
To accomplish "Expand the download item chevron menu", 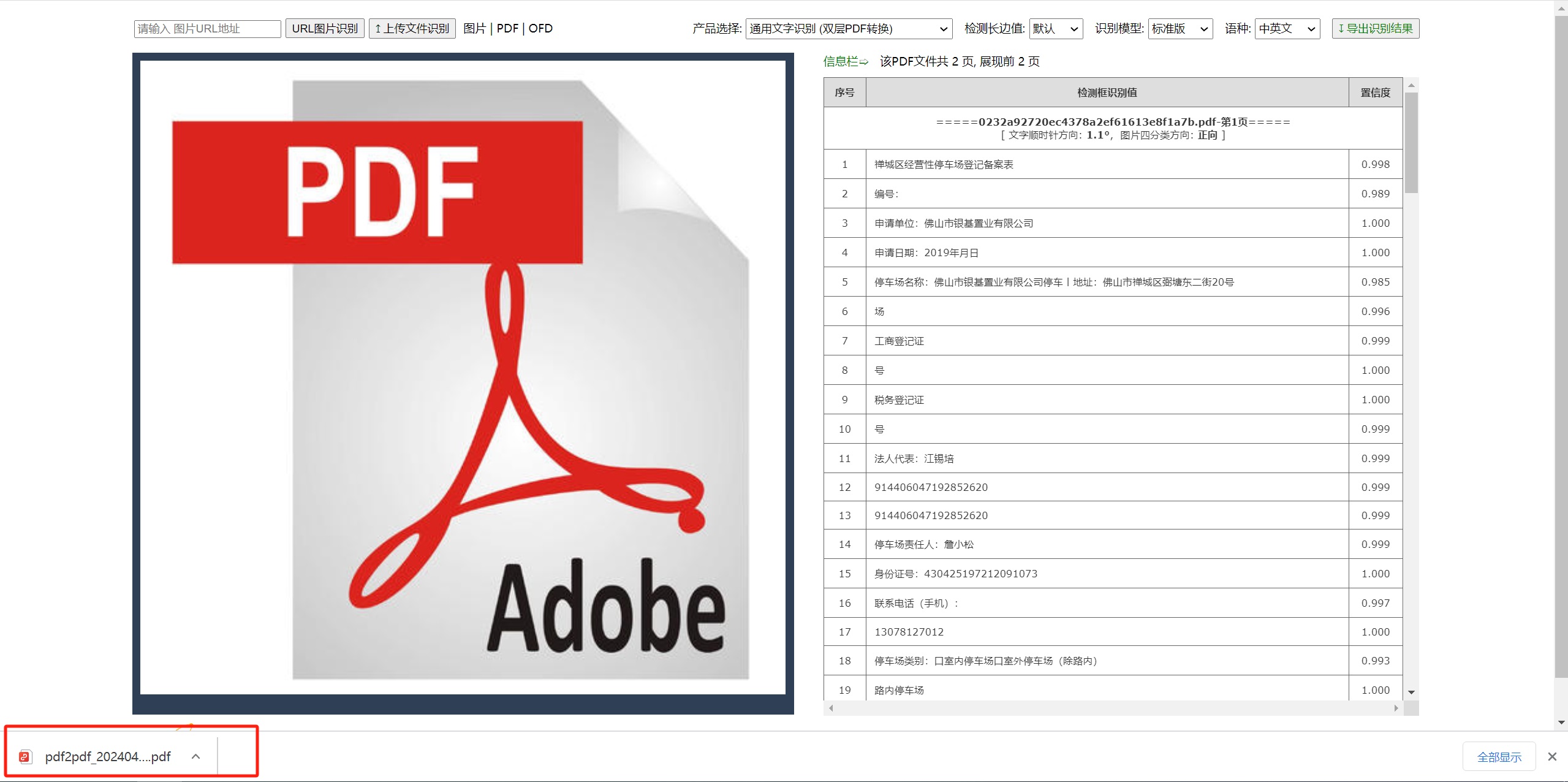I will tap(195, 757).
